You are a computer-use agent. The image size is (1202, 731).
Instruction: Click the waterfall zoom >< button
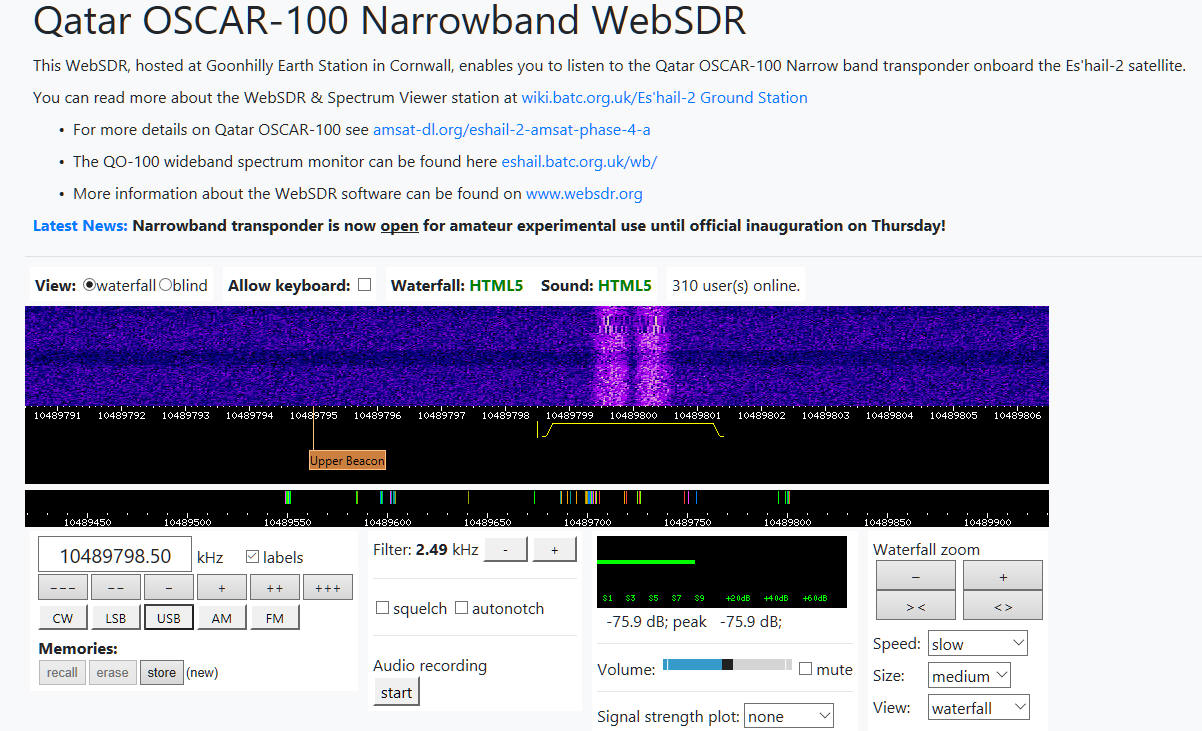click(x=915, y=605)
